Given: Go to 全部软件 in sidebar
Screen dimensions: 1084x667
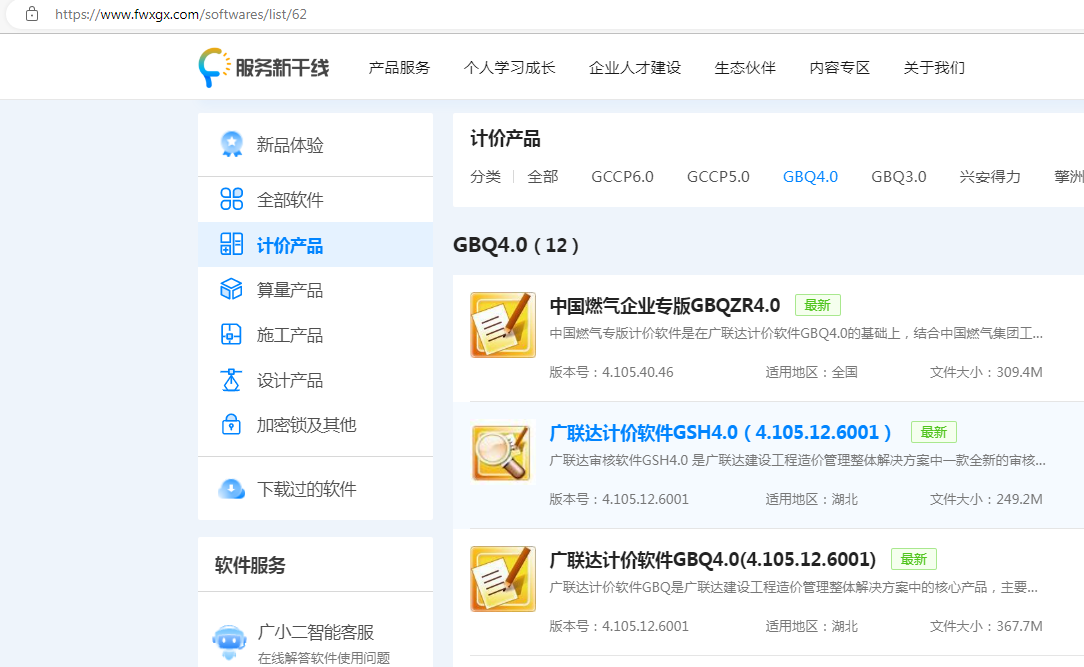Looking at the screenshot, I should tap(315, 200).
